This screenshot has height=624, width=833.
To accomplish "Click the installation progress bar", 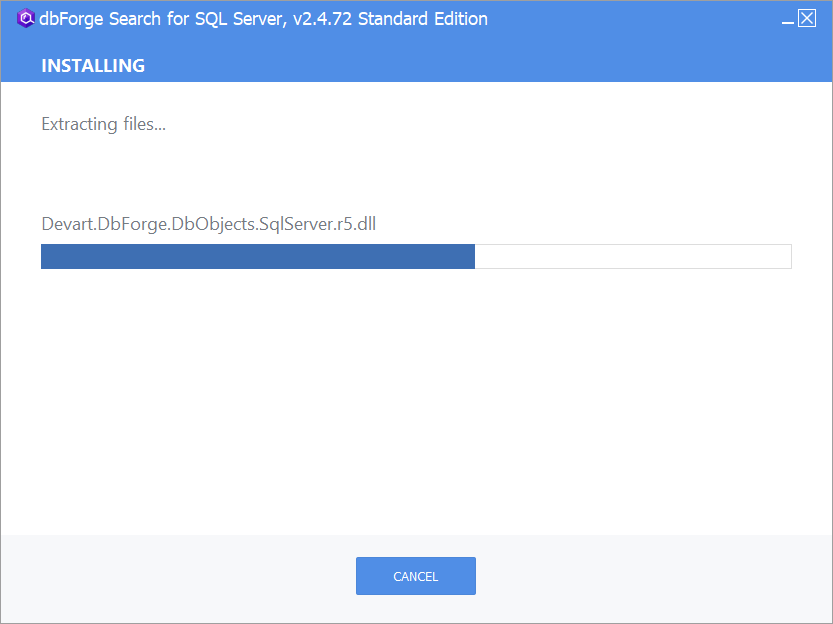I will tap(416, 257).
